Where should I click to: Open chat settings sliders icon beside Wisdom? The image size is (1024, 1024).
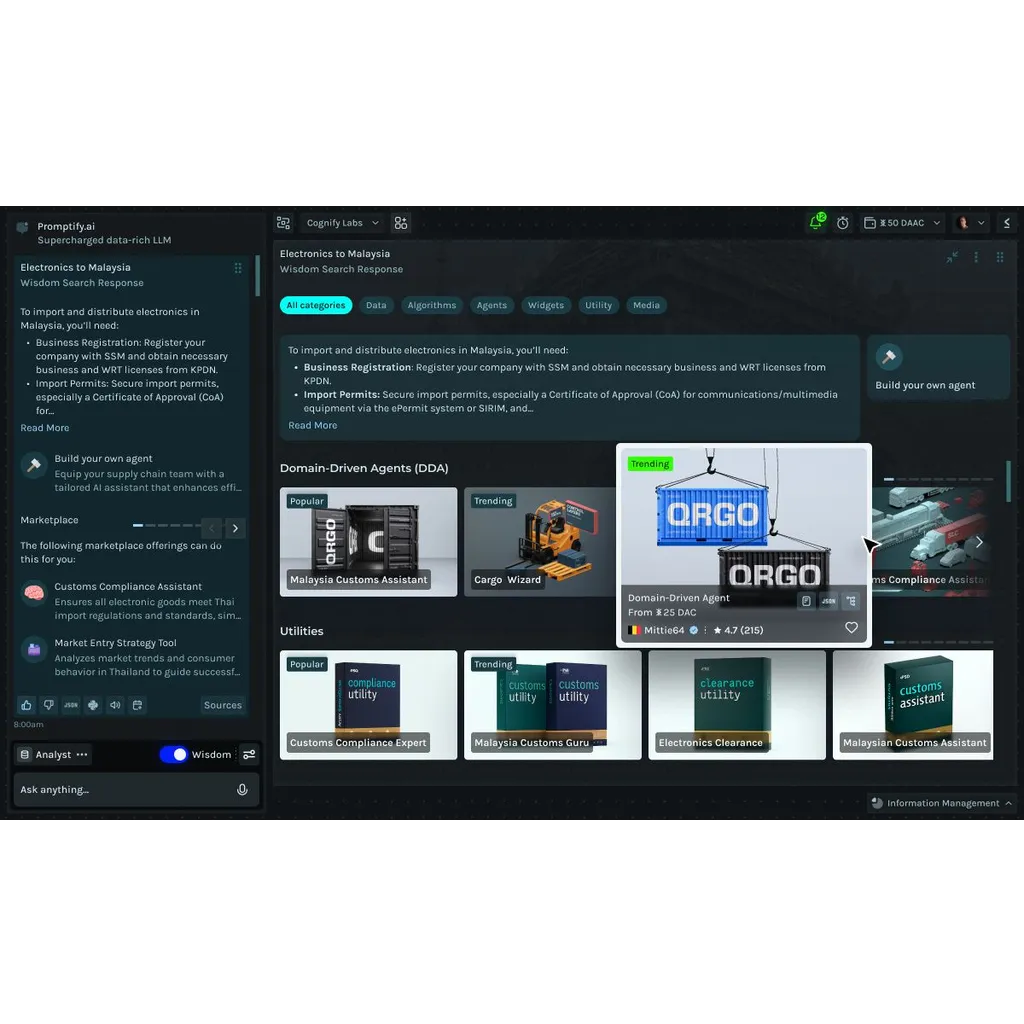click(x=249, y=754)
